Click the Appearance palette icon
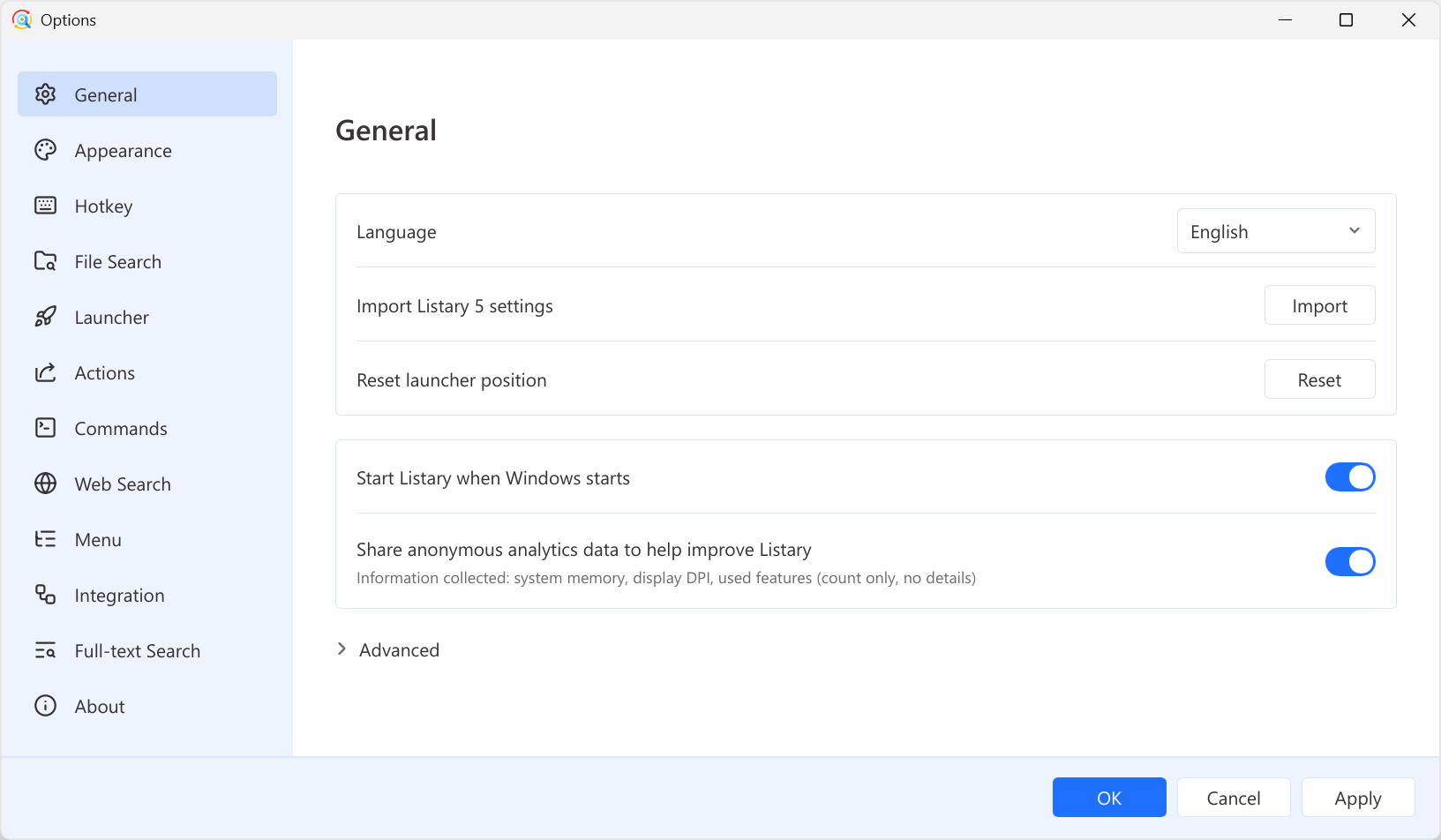 click(45, 150)
